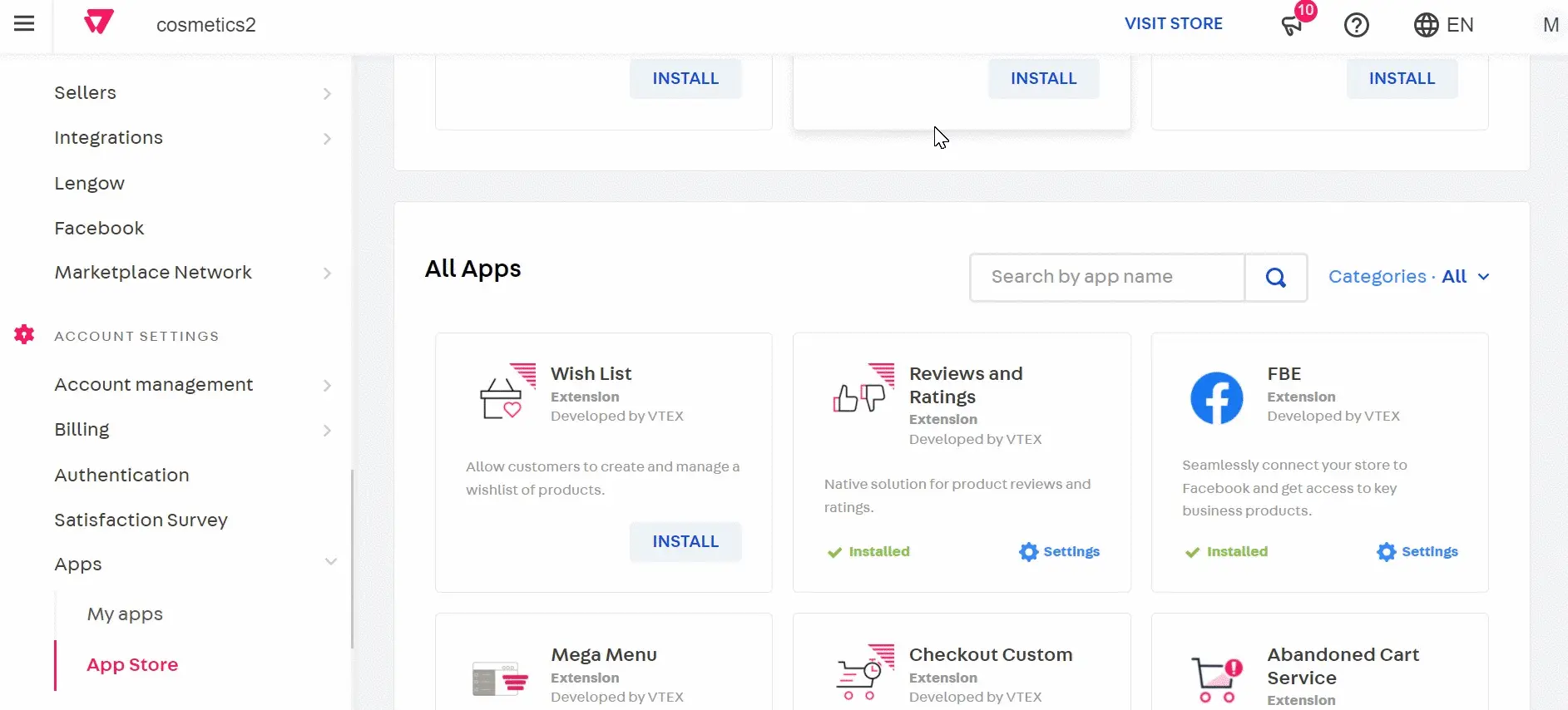Screen dimensions: 1568x710
Task: Click the rightmost top-row INSTALL button
Action: click(1402, 78)
